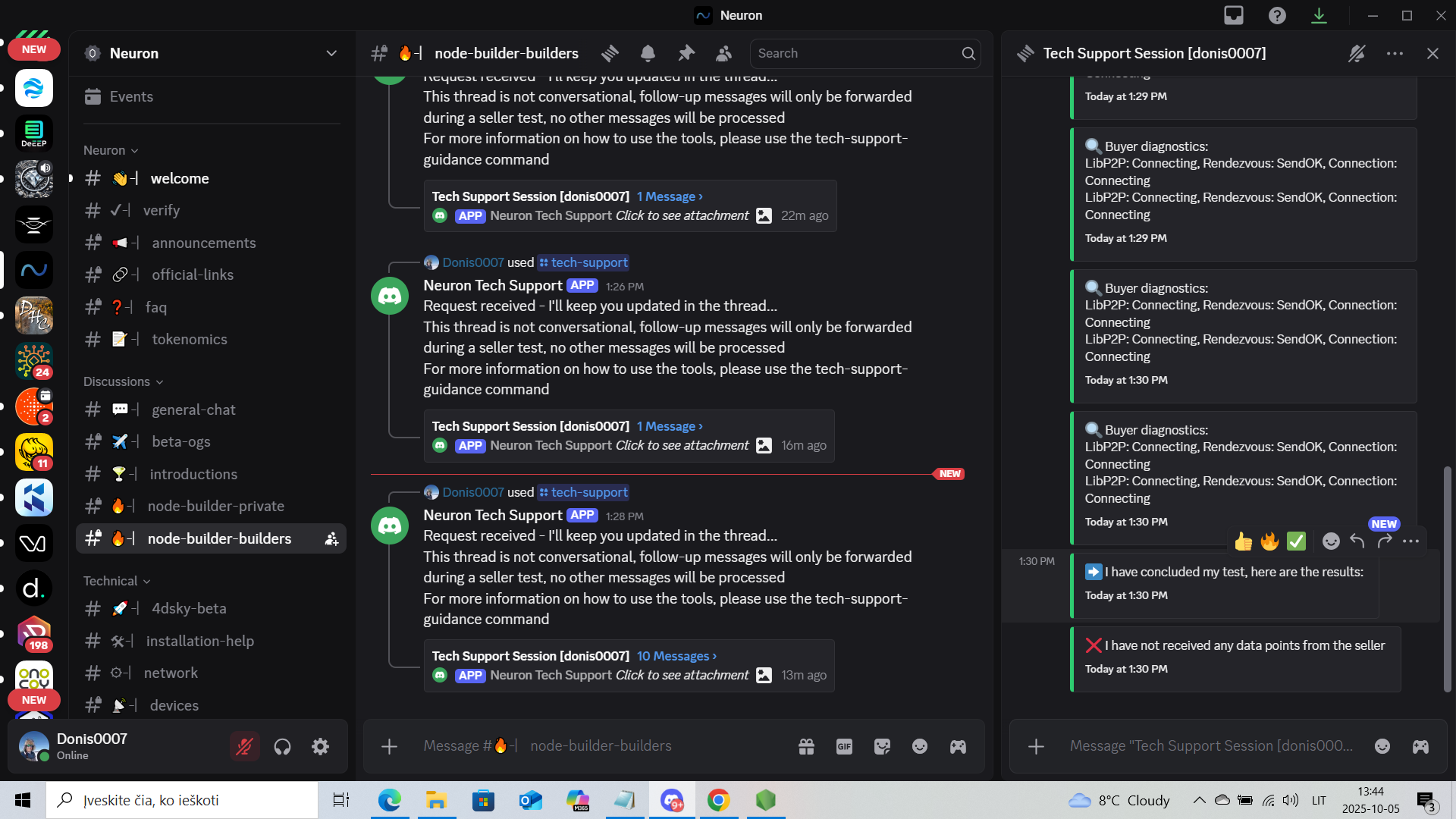Open Discord inbox icon

point(1234,15)
